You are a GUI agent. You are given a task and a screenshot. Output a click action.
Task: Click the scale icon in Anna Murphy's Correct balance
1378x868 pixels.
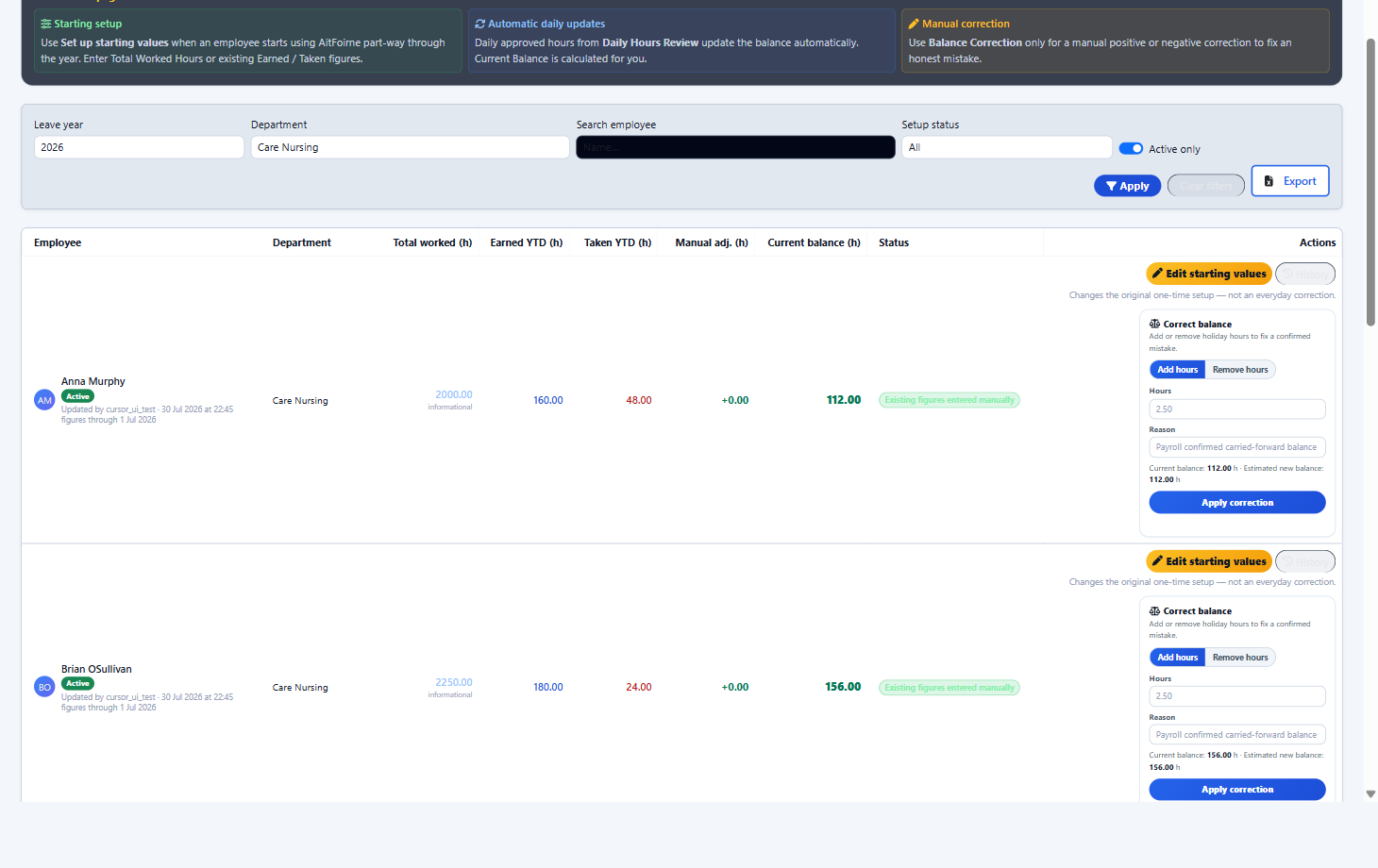coord(1154,324)
